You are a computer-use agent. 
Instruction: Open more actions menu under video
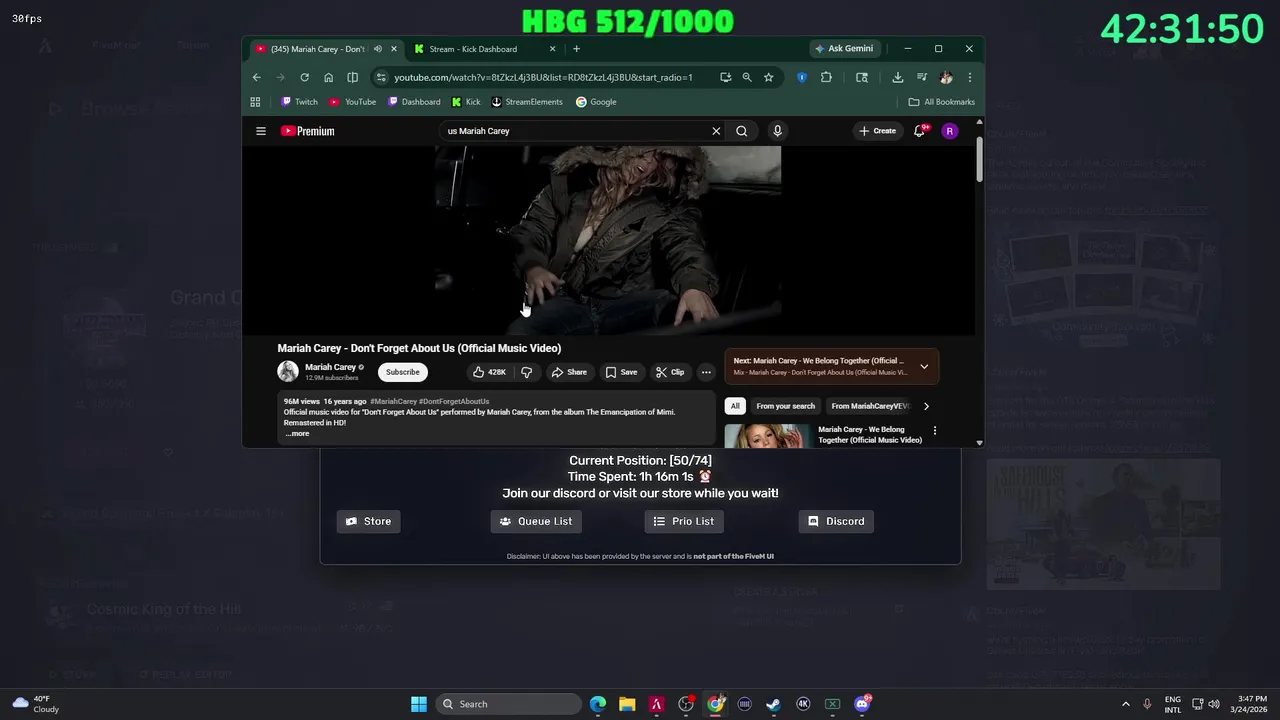[x=706, y=372]
